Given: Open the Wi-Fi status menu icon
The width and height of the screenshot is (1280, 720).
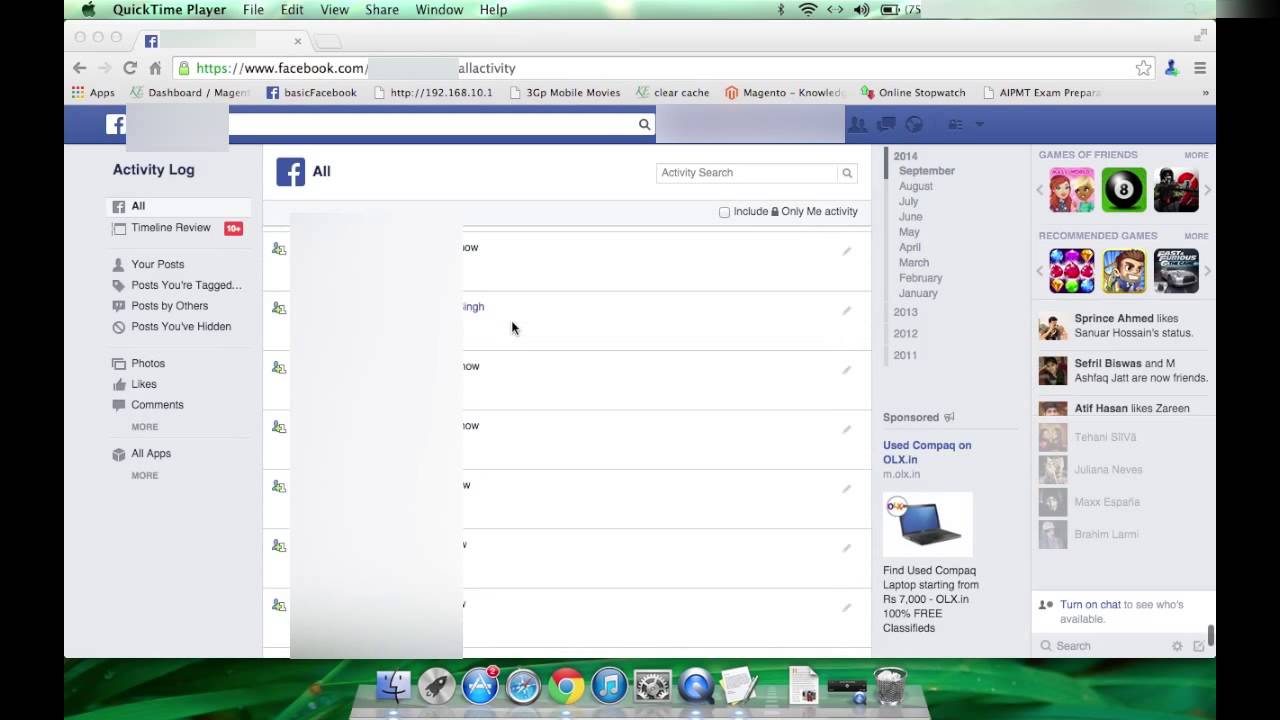Looking at the screenshot, I should coord(808,10).
